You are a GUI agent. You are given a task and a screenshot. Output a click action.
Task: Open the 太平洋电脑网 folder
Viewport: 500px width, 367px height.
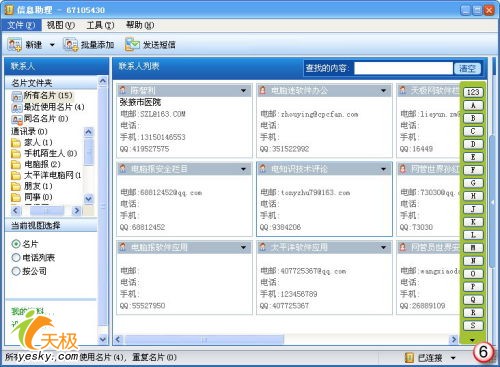[46, 175]
